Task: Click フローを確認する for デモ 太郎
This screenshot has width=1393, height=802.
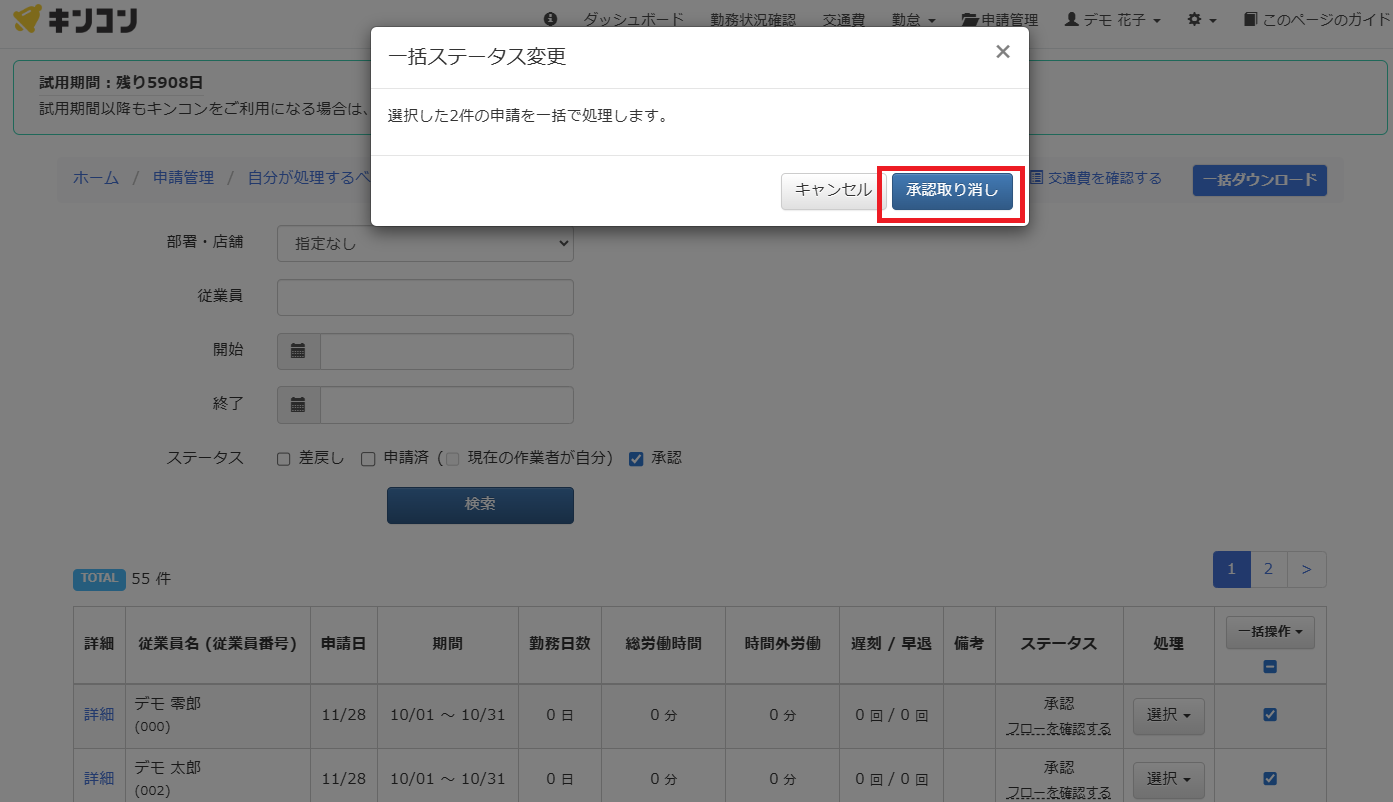Action: pyautogui.click(x=1059, y=792)
